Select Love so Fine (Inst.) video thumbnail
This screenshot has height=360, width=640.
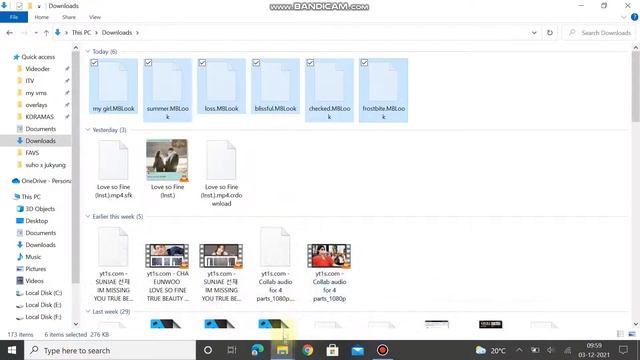point(167,160)
